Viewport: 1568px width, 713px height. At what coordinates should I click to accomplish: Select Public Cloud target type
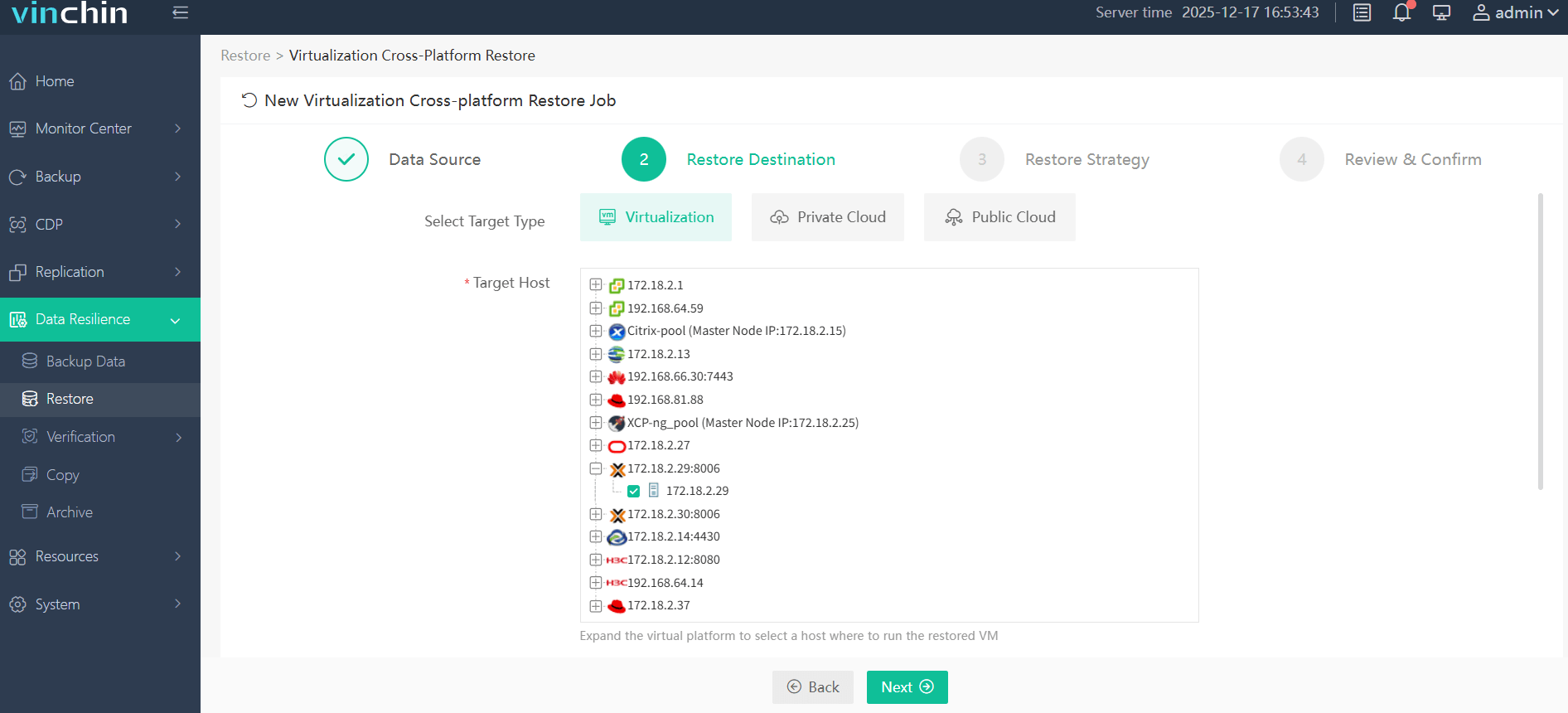pyautogui.click(x=999, y=217)
